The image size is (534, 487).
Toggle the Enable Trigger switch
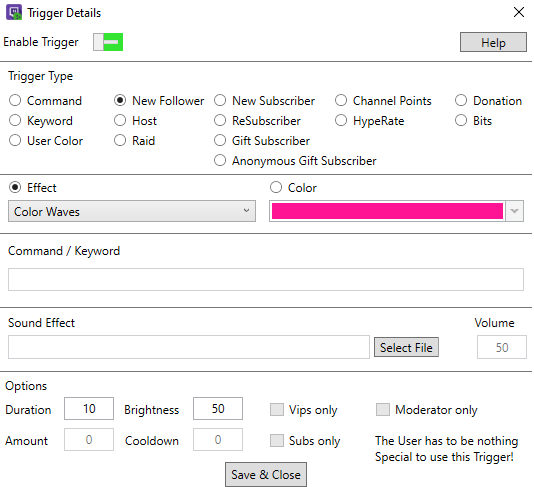(x=108, y=42)
